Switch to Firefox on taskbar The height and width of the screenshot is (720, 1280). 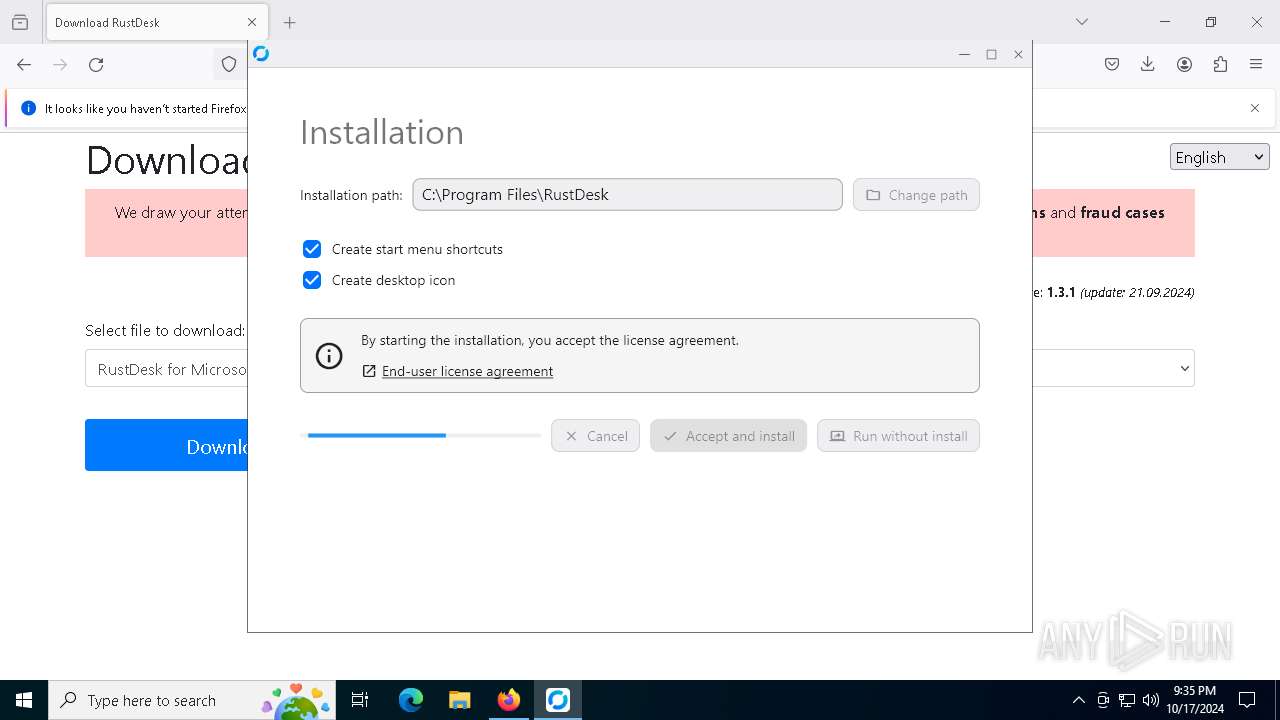(x=508, y=700)
